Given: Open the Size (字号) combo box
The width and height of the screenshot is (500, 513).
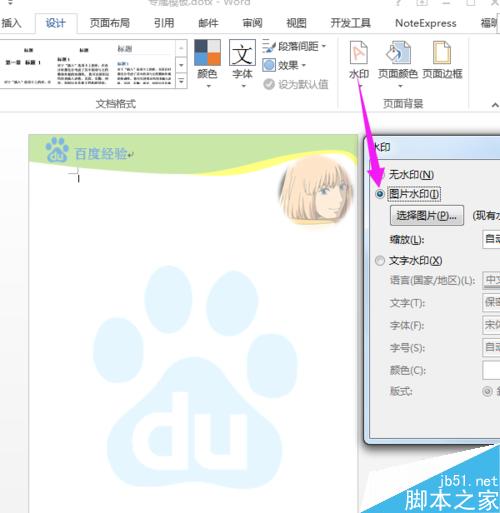Looking at the screenshot, I should pos(491,348).
